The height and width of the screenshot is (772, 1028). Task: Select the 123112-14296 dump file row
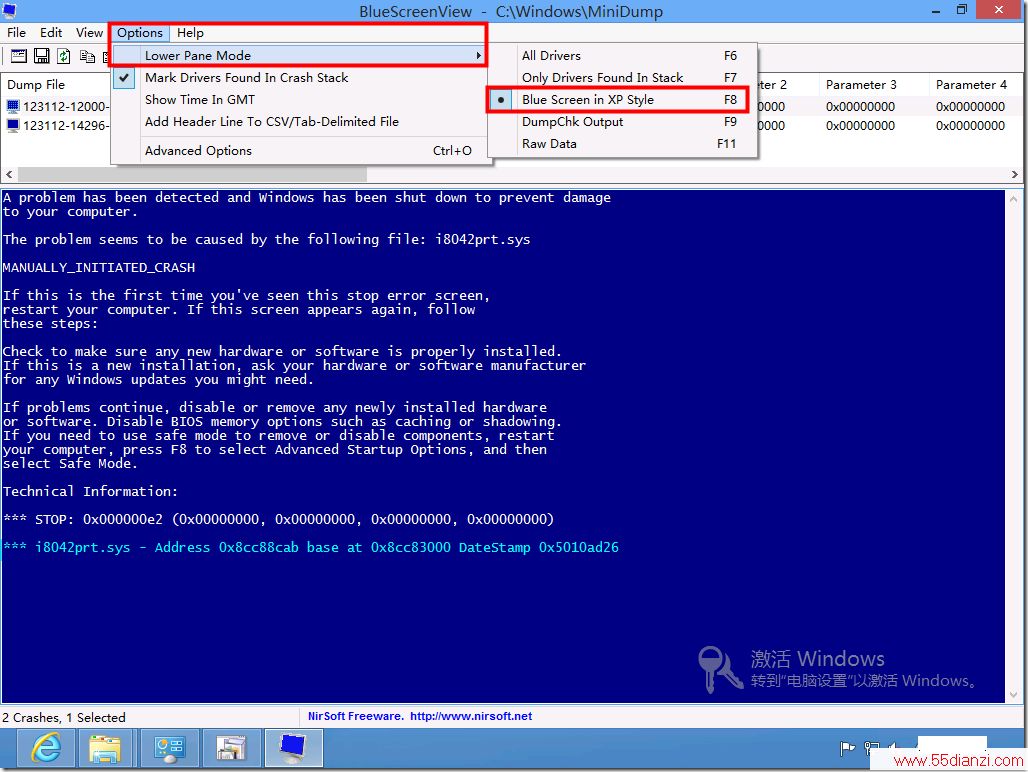pyautogui.click(x=66, y=126)
